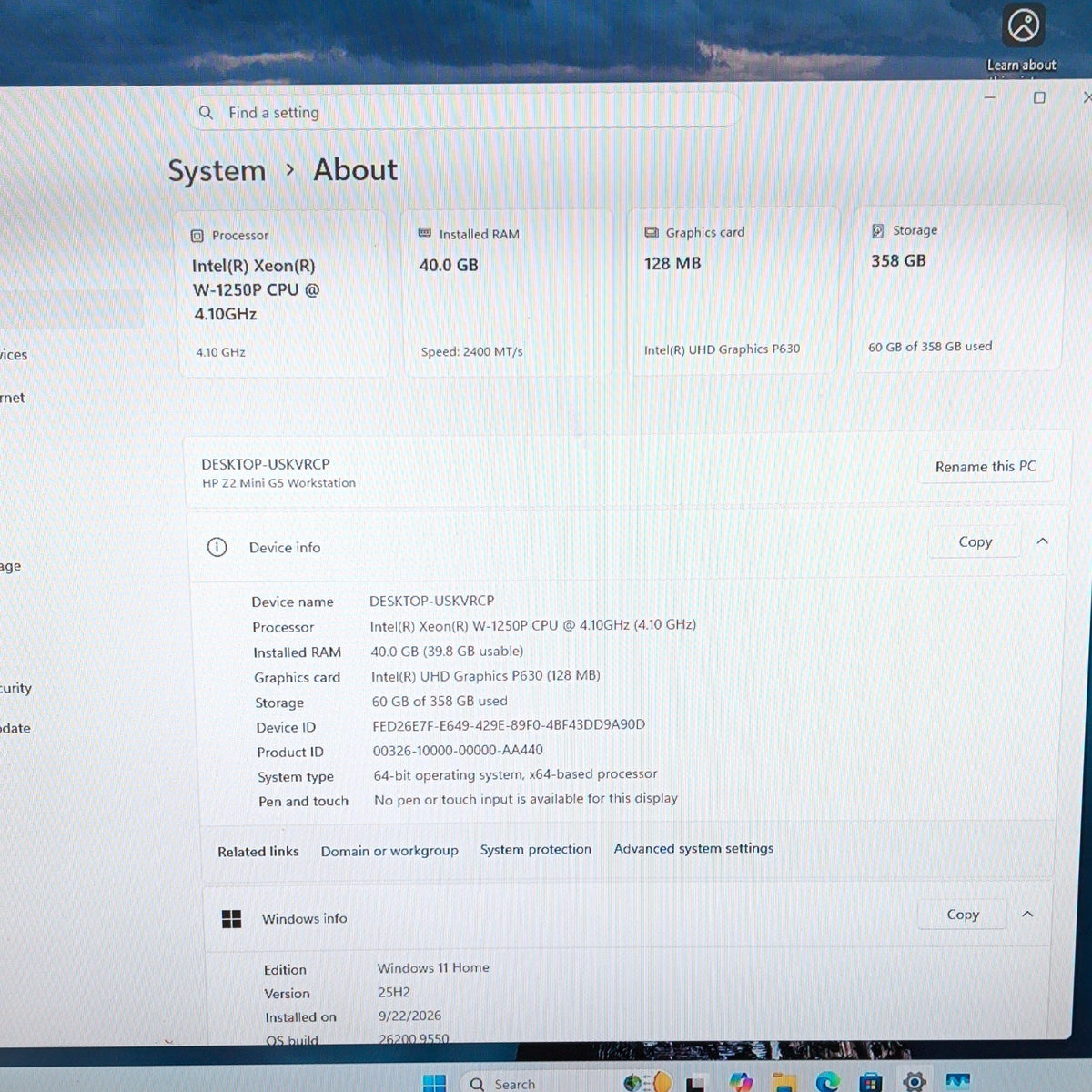Screen dimensions: 1092x1092
Task: Maximize the Settings window
Action: pos(1039,97)
